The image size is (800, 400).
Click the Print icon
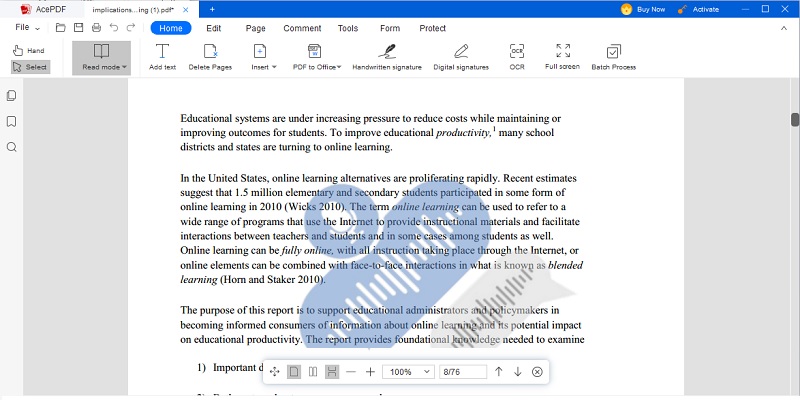[x=96, y=28]
